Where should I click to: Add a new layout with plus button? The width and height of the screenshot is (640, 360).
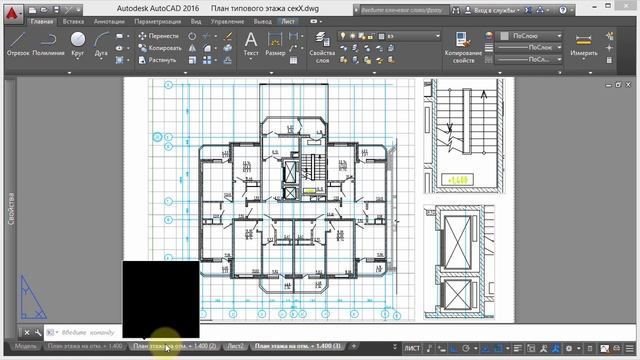point(353,346)
